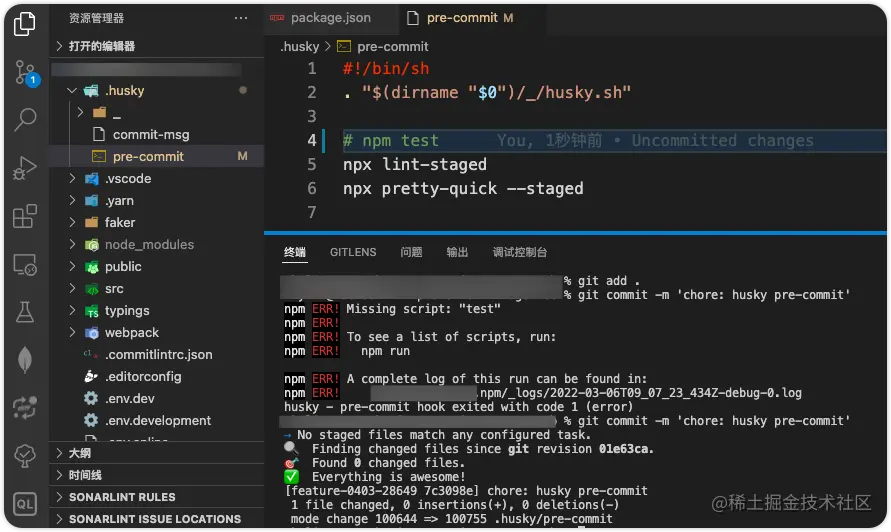
Task: Switch to the package.json editor tab
Action: (330, 18)
